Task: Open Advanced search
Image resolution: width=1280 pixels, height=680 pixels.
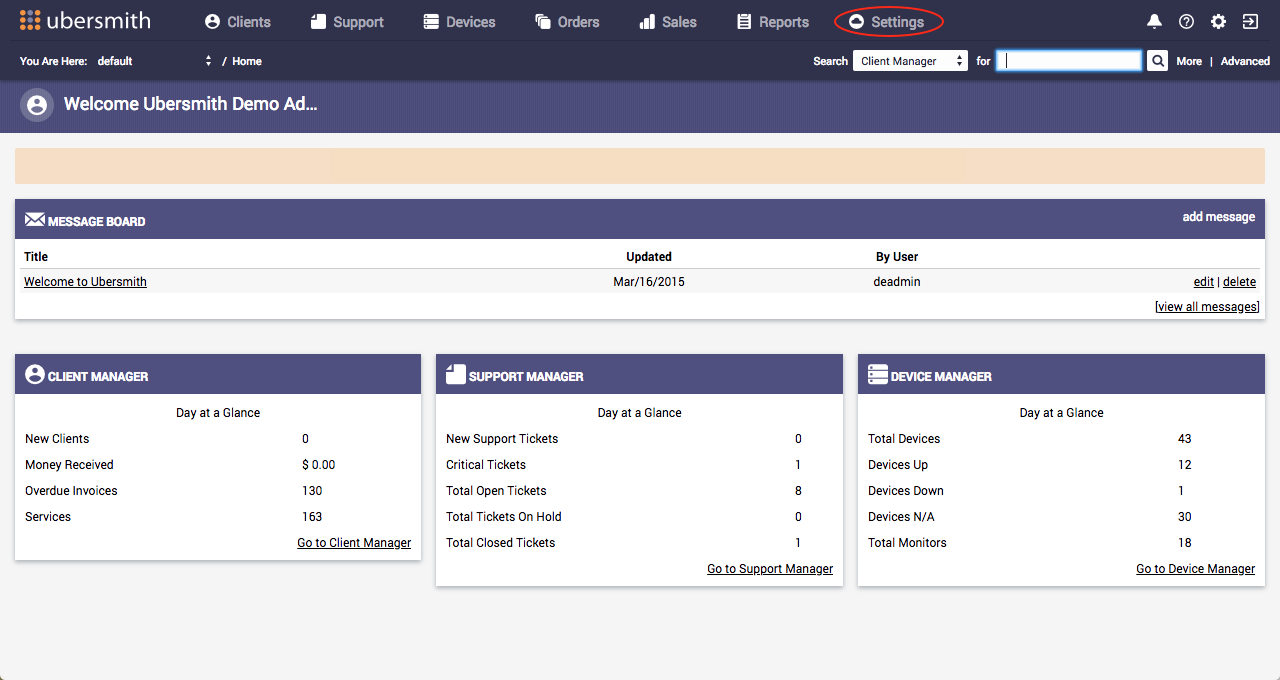Action: click(x=1245, y=61)
